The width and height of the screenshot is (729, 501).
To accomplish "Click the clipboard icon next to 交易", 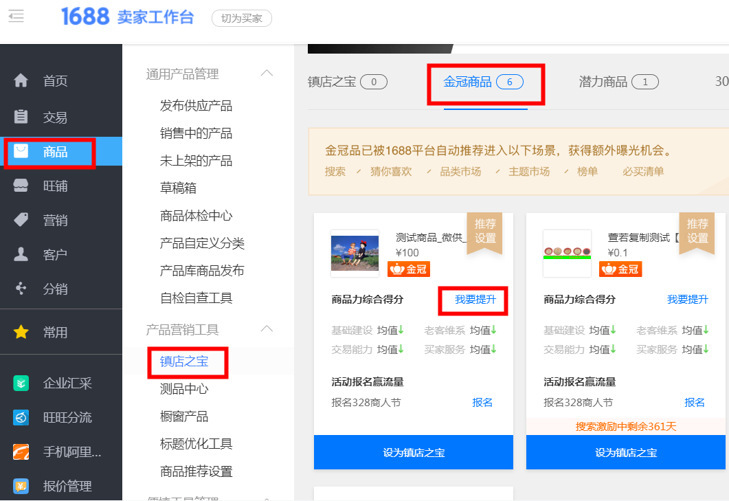I will (21, 116).
